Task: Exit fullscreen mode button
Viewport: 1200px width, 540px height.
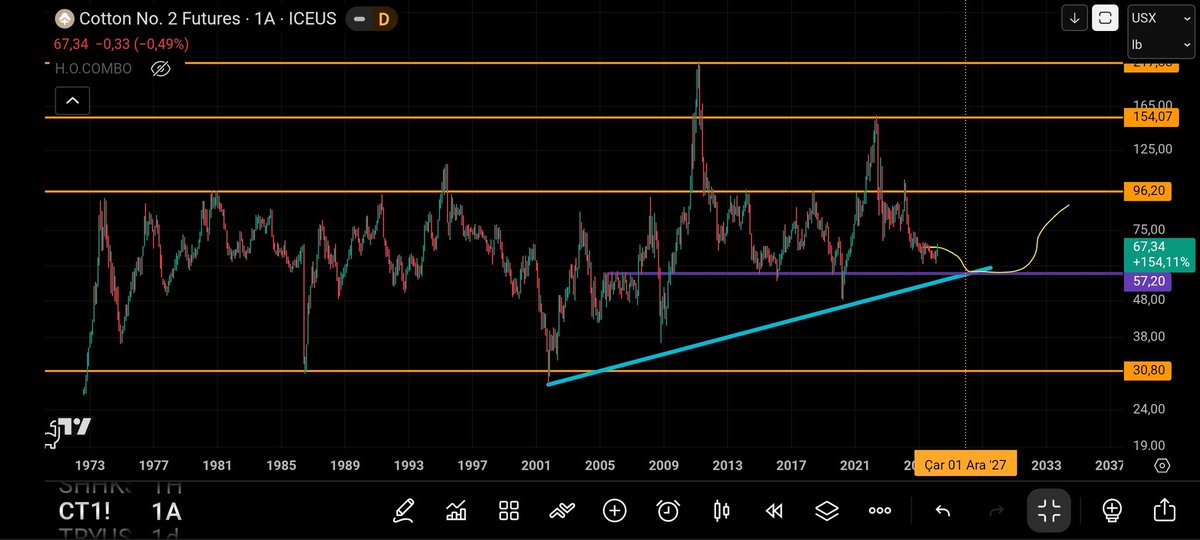Action: pos(1049,511)
